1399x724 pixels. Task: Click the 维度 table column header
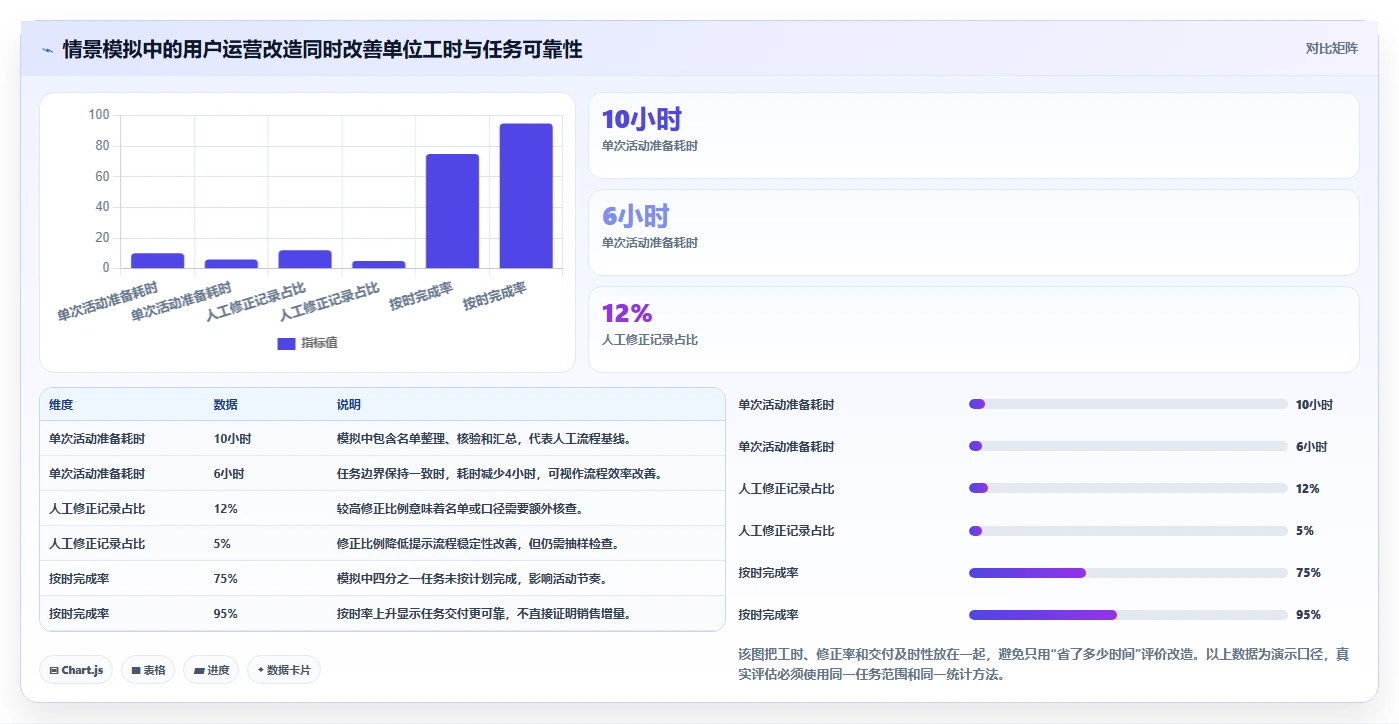(x=61, y=405)
